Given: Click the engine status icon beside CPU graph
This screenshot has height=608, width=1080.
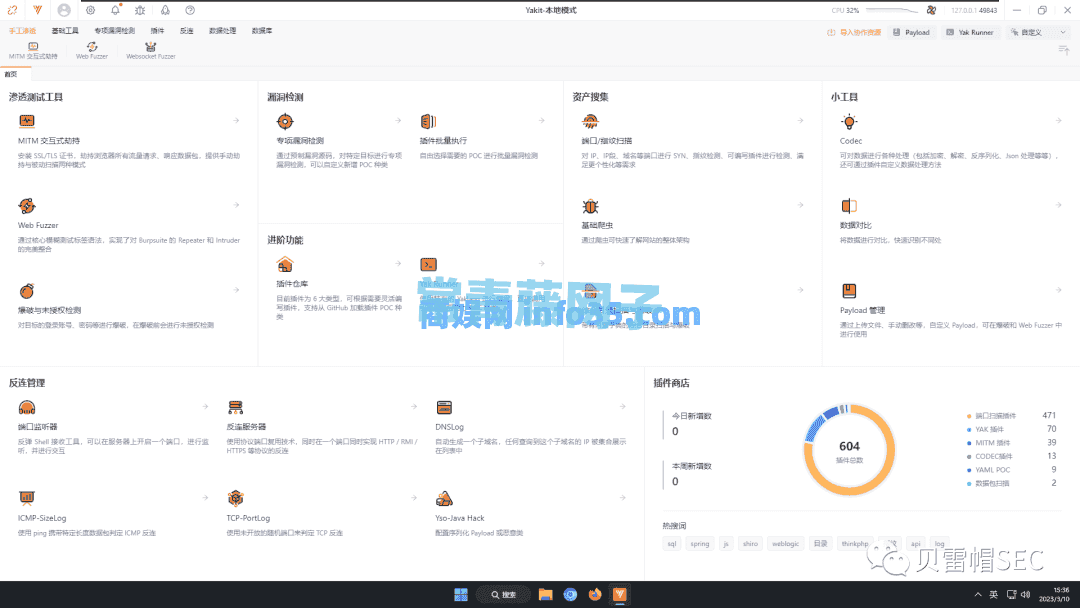Looking at the screenshot, I should pyautogui.click(x=931, y=10).
